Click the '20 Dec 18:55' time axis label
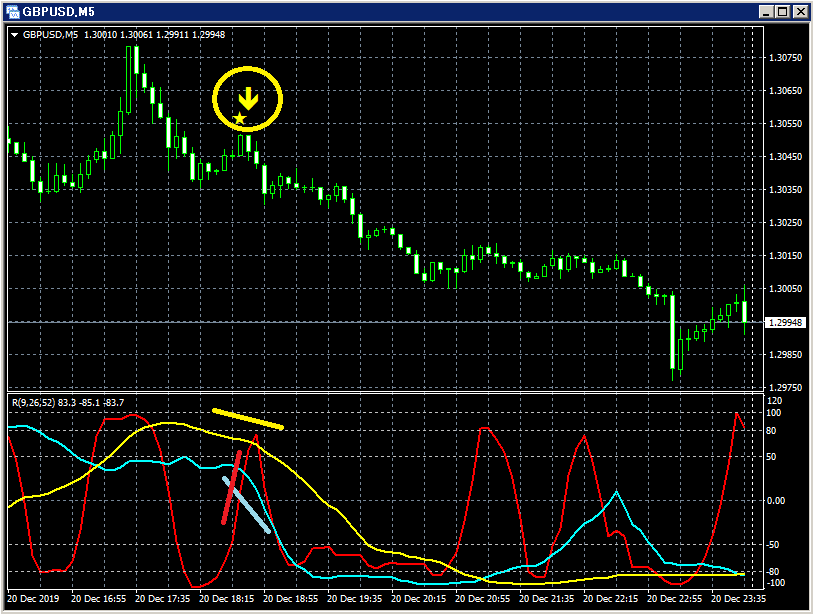Screen dimensions: 813x614 coord(290,599)
